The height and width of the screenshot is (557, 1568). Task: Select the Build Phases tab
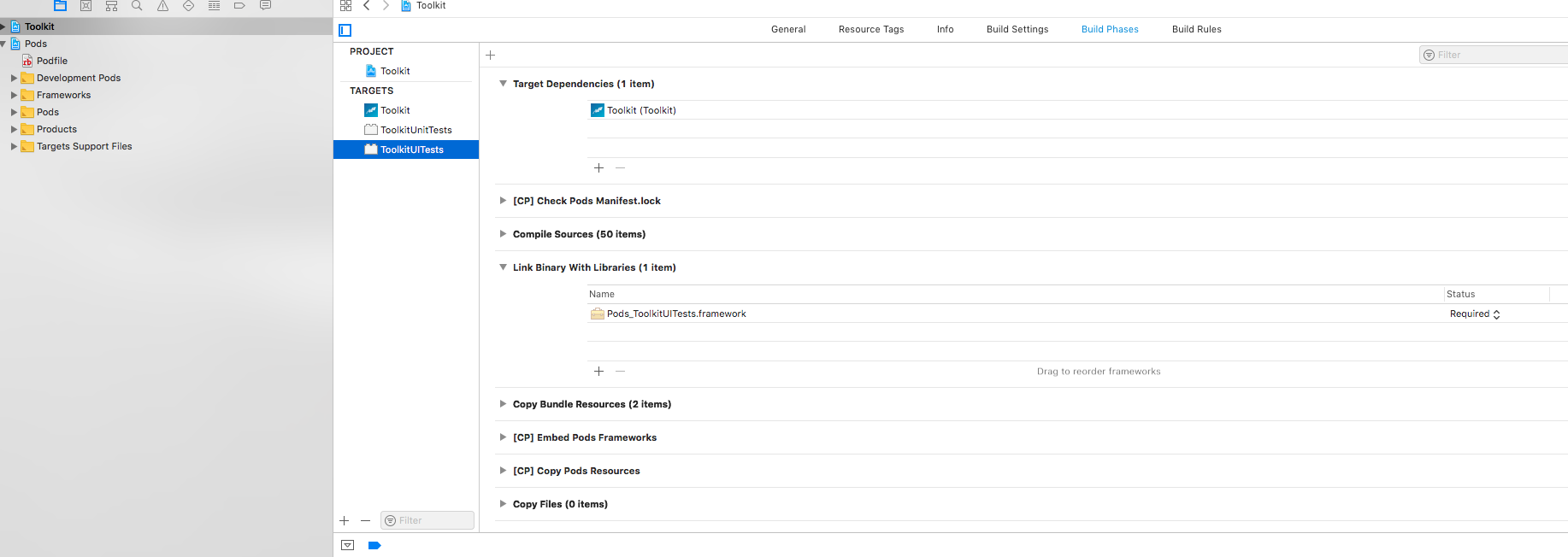click(1110, 29)
